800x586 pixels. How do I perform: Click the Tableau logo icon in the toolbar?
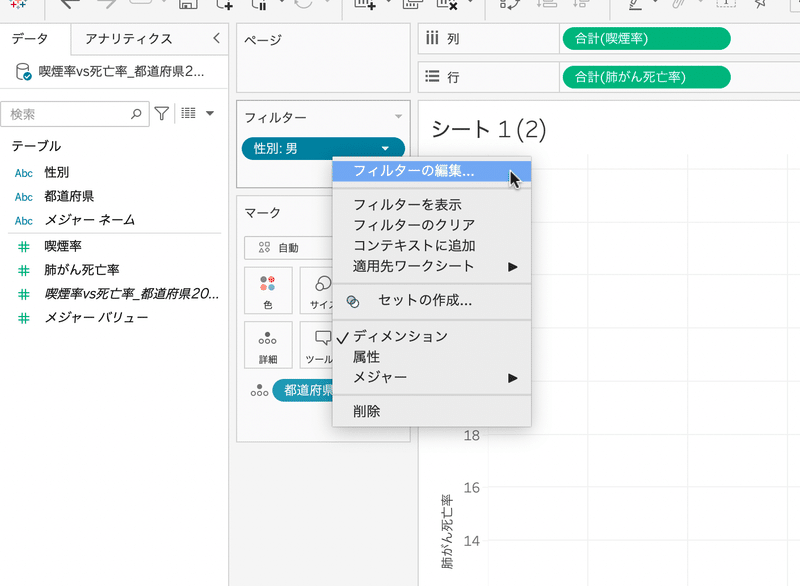[x=18, y=3]
